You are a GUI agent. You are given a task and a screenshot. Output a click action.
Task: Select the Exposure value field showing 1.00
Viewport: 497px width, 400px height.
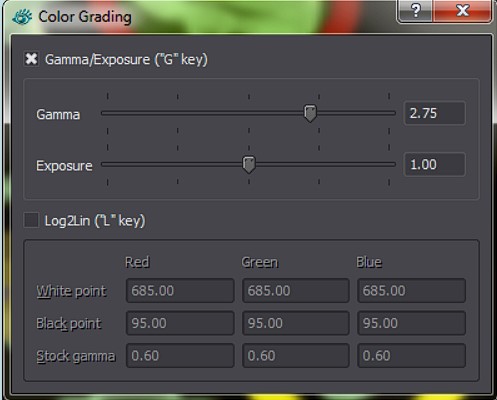[434, 165]
